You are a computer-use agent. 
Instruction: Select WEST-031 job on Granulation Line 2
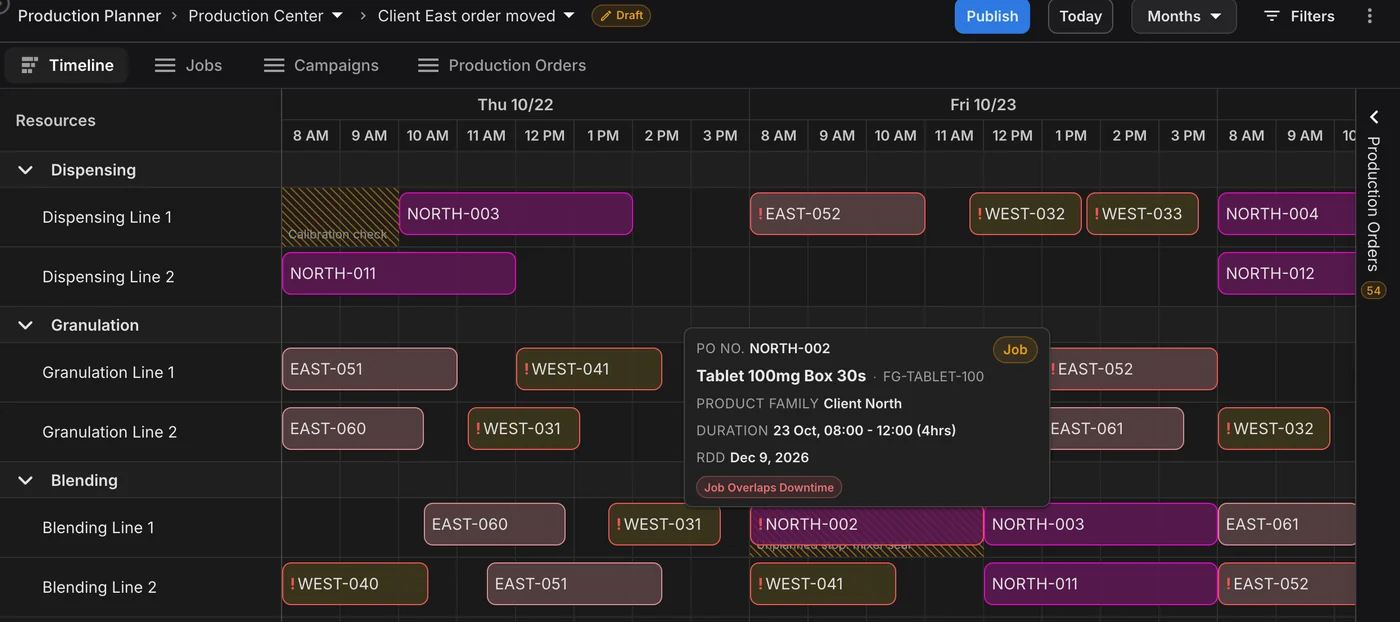tap(524, 428)
